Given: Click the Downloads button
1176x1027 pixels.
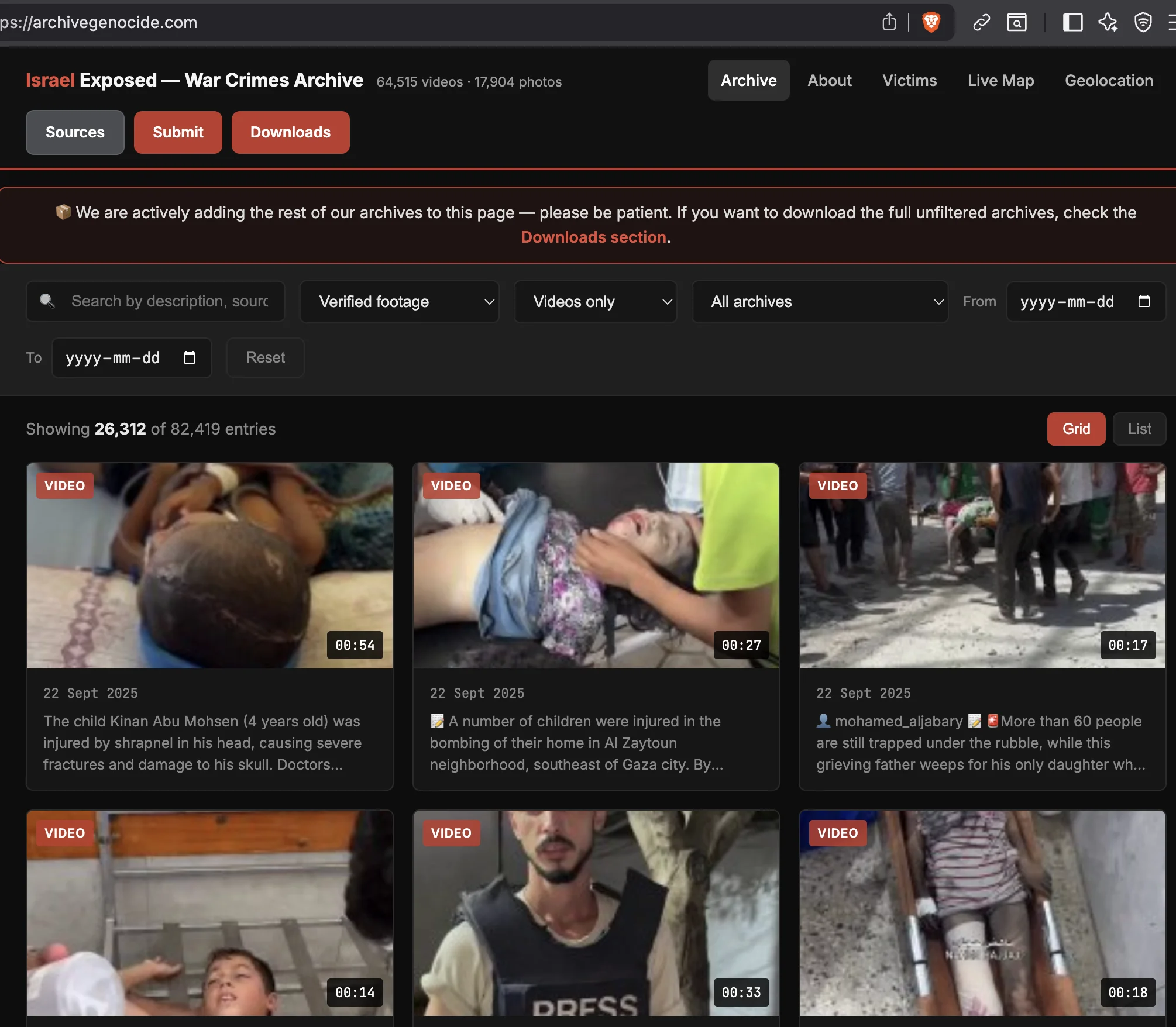Looking at the screenshot, I should pos(290,132).
